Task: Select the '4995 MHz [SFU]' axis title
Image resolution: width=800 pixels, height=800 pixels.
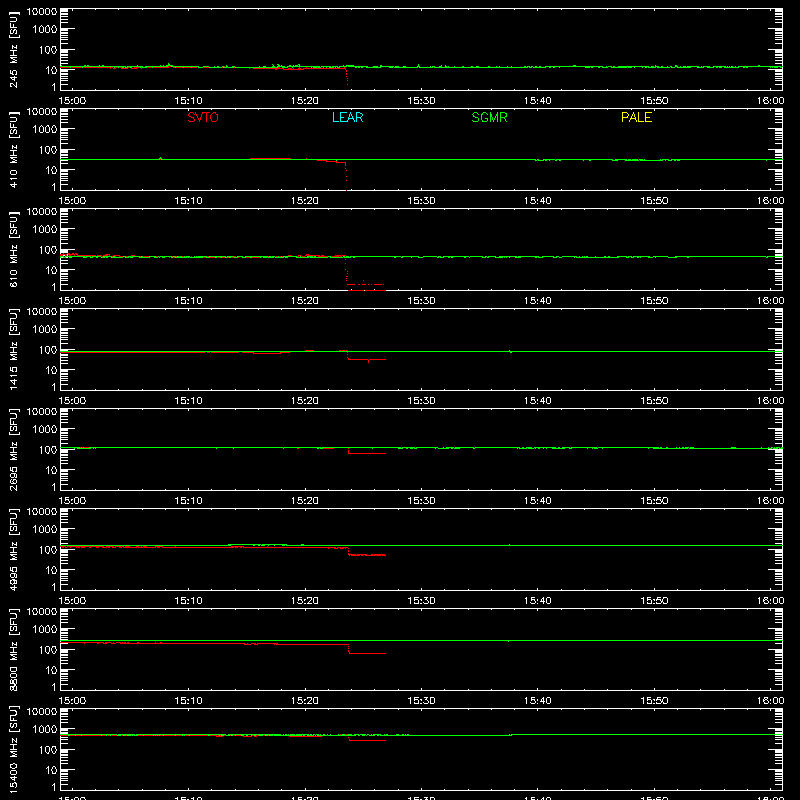Action: point(14,549)
